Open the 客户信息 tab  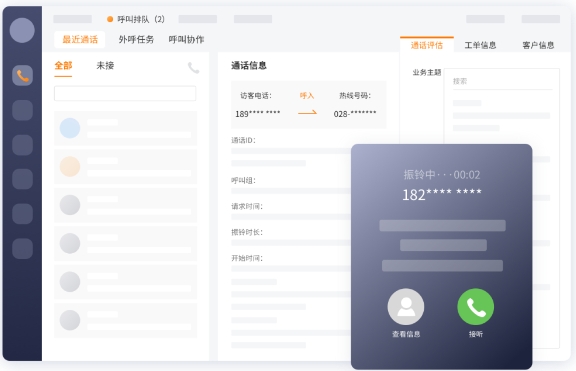538,45
